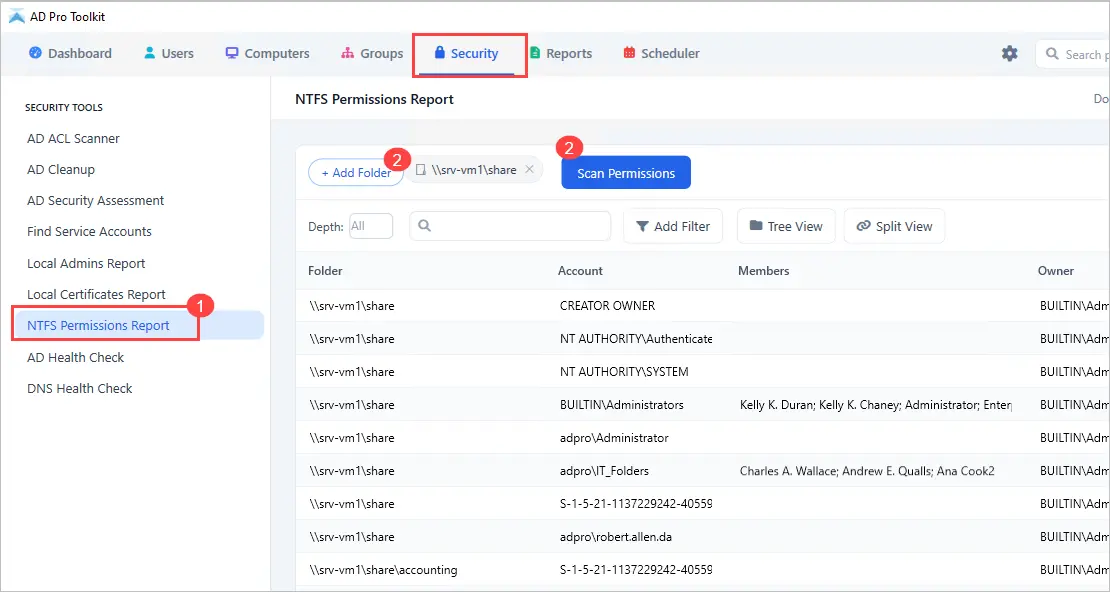The width and height of the screenshot is (1110, 592).
Task: Click the top search box
Action: [1072, 54]
